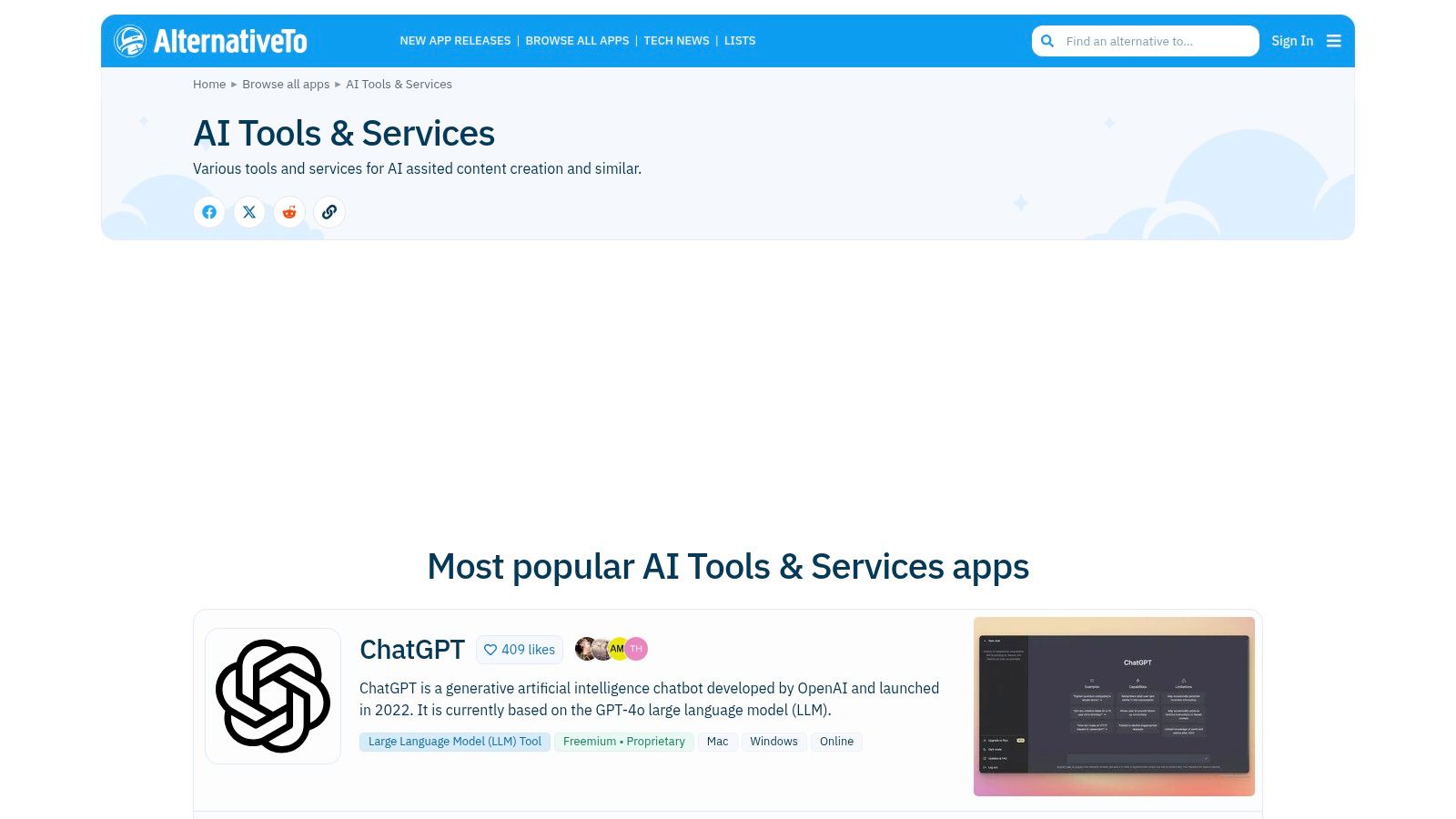Click the ChatGPT OpenAI logo
Image resolution: width=1456 pixels, height=819 pixels.
click(x=272, y=695)
